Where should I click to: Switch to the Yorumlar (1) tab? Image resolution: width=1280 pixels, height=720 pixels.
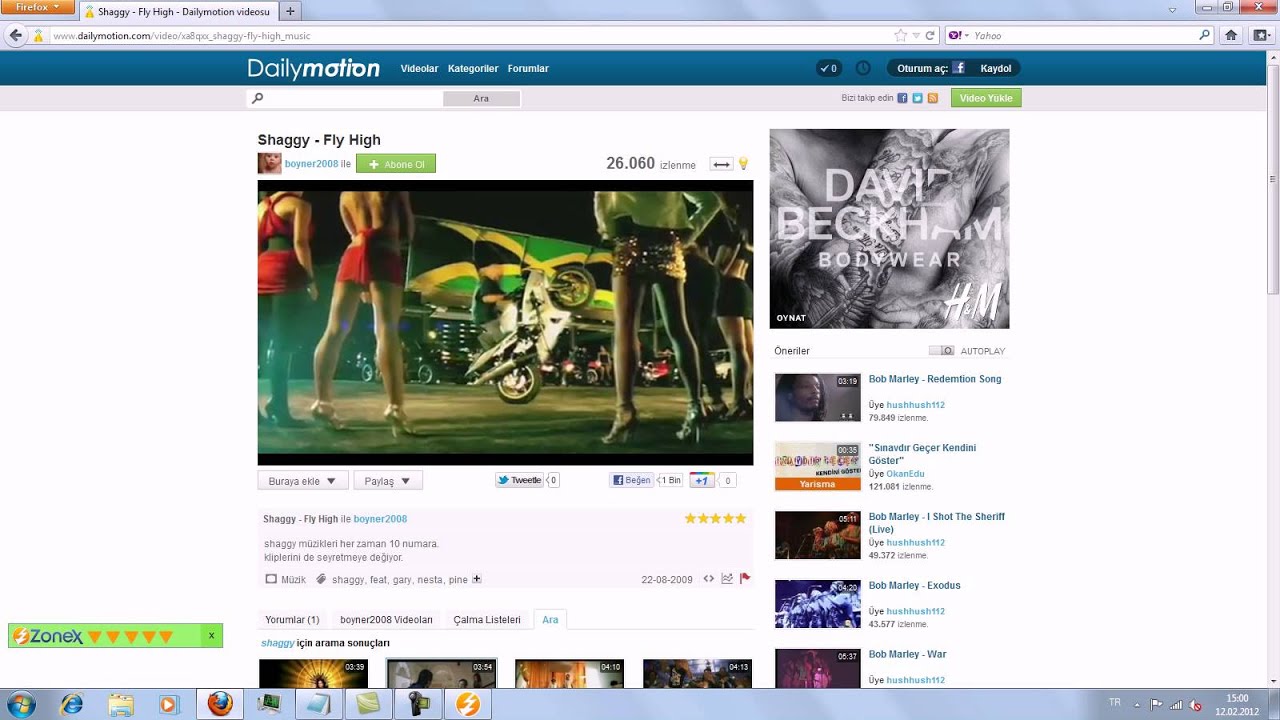(x=292, y=620)
